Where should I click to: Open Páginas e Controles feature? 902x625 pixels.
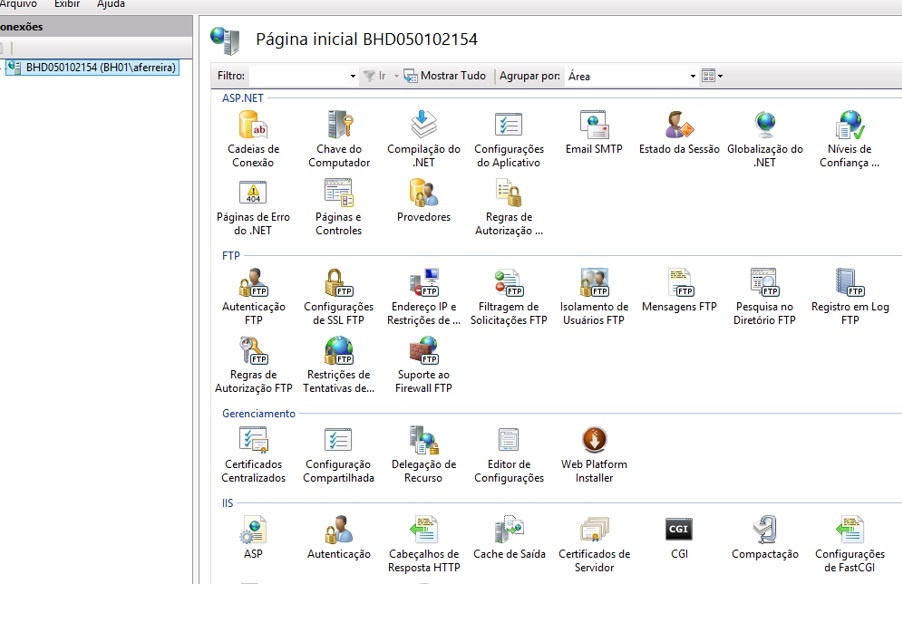[339, 208]
